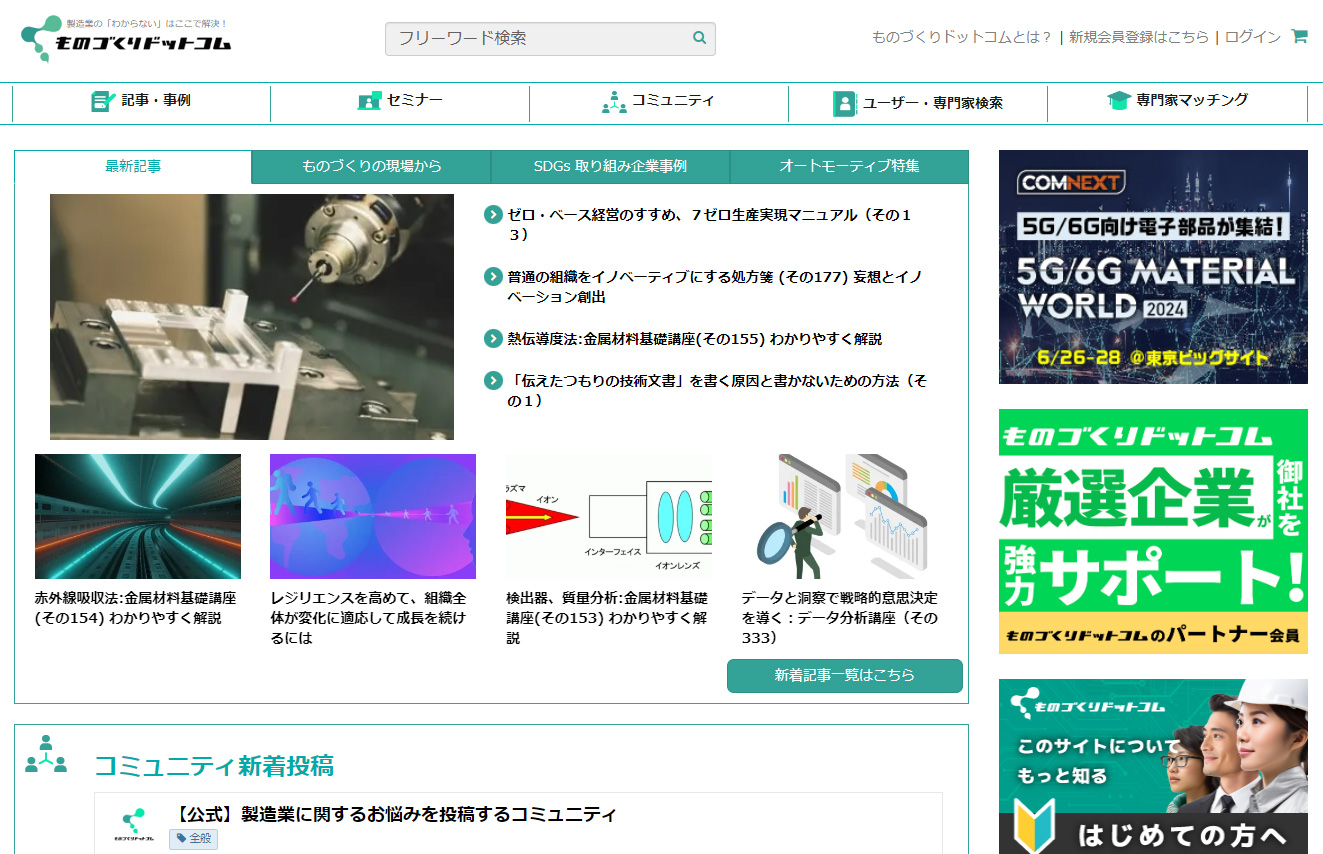Select the ものづくりの現場から tab
The image size is (1323, 854).
click(x=371, y=166)
